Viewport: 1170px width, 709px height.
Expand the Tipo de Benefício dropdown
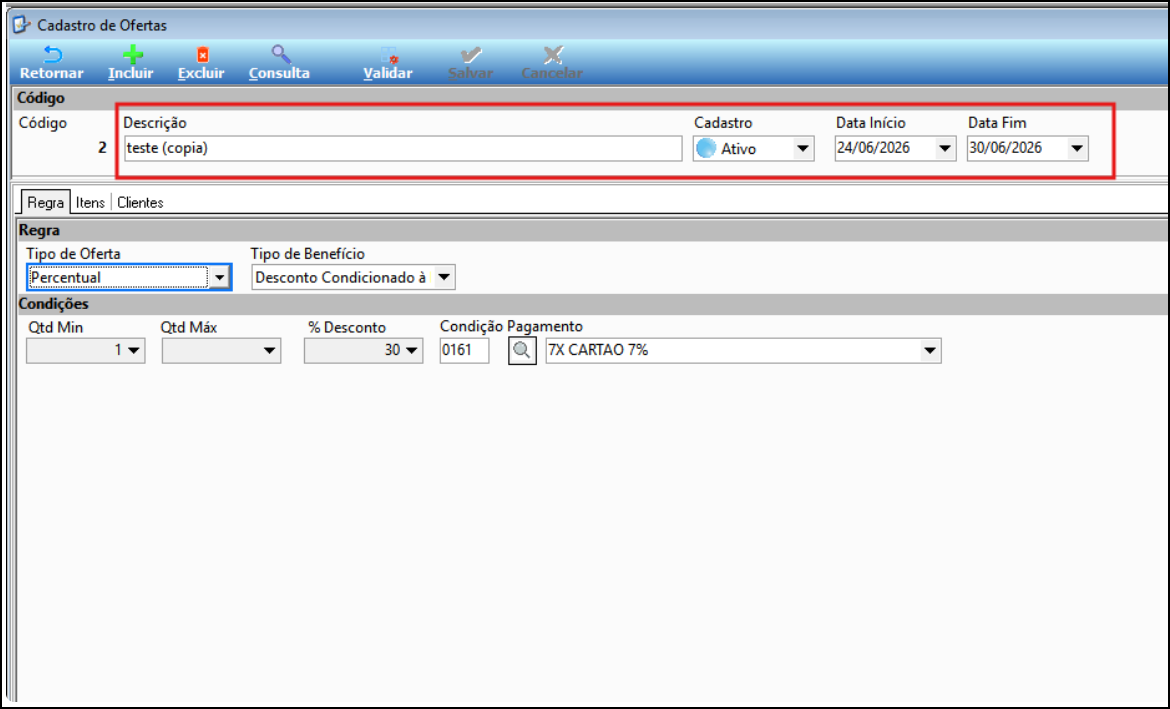click(x=444, y=278)
